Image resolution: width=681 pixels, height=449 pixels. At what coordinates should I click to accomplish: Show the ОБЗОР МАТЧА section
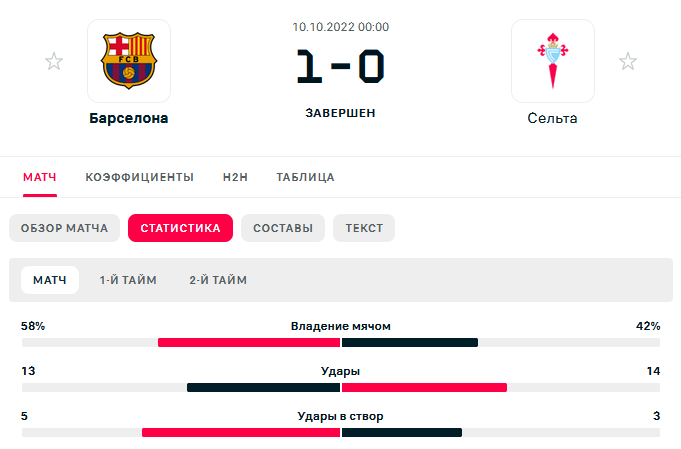(x=64, y=228)
